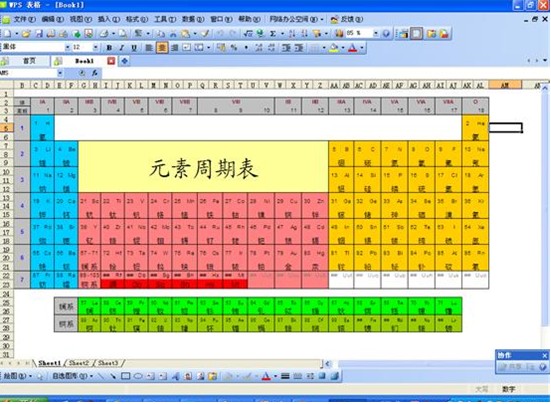
Task: Open the Draw (绘图) dropdown menu
Action: (18, 376)
